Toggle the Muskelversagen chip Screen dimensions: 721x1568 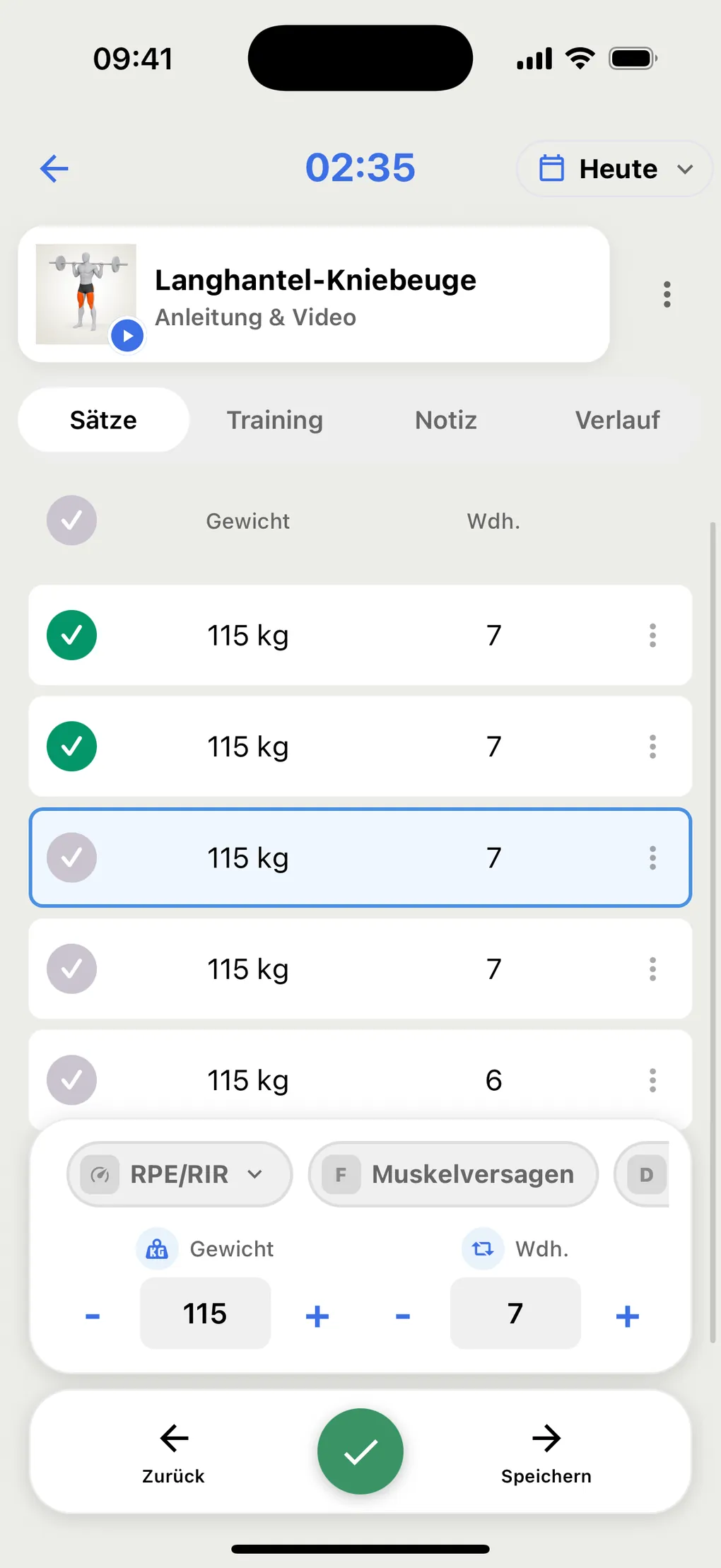(x=453, y=1174)
